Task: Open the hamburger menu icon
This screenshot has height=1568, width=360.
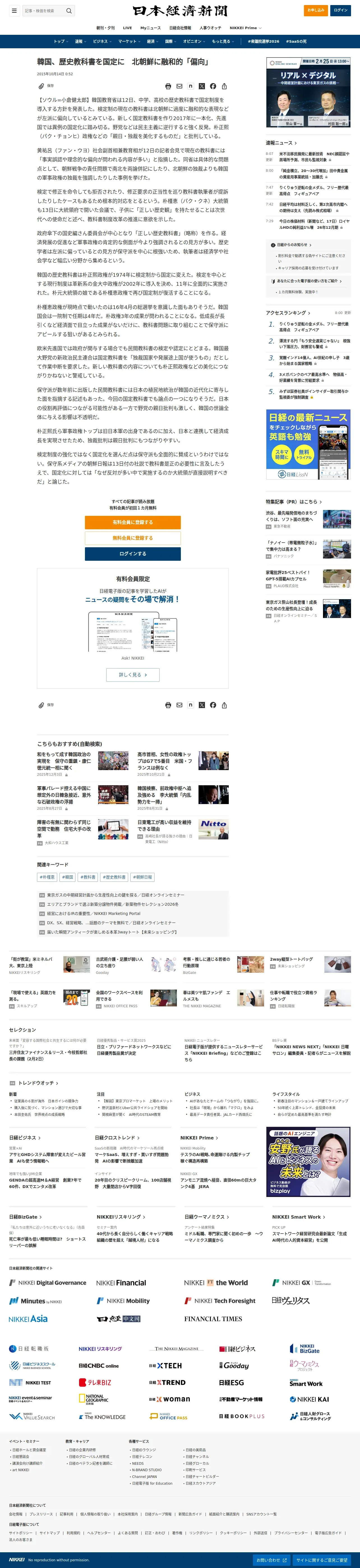Action: [x=14, y=10]
